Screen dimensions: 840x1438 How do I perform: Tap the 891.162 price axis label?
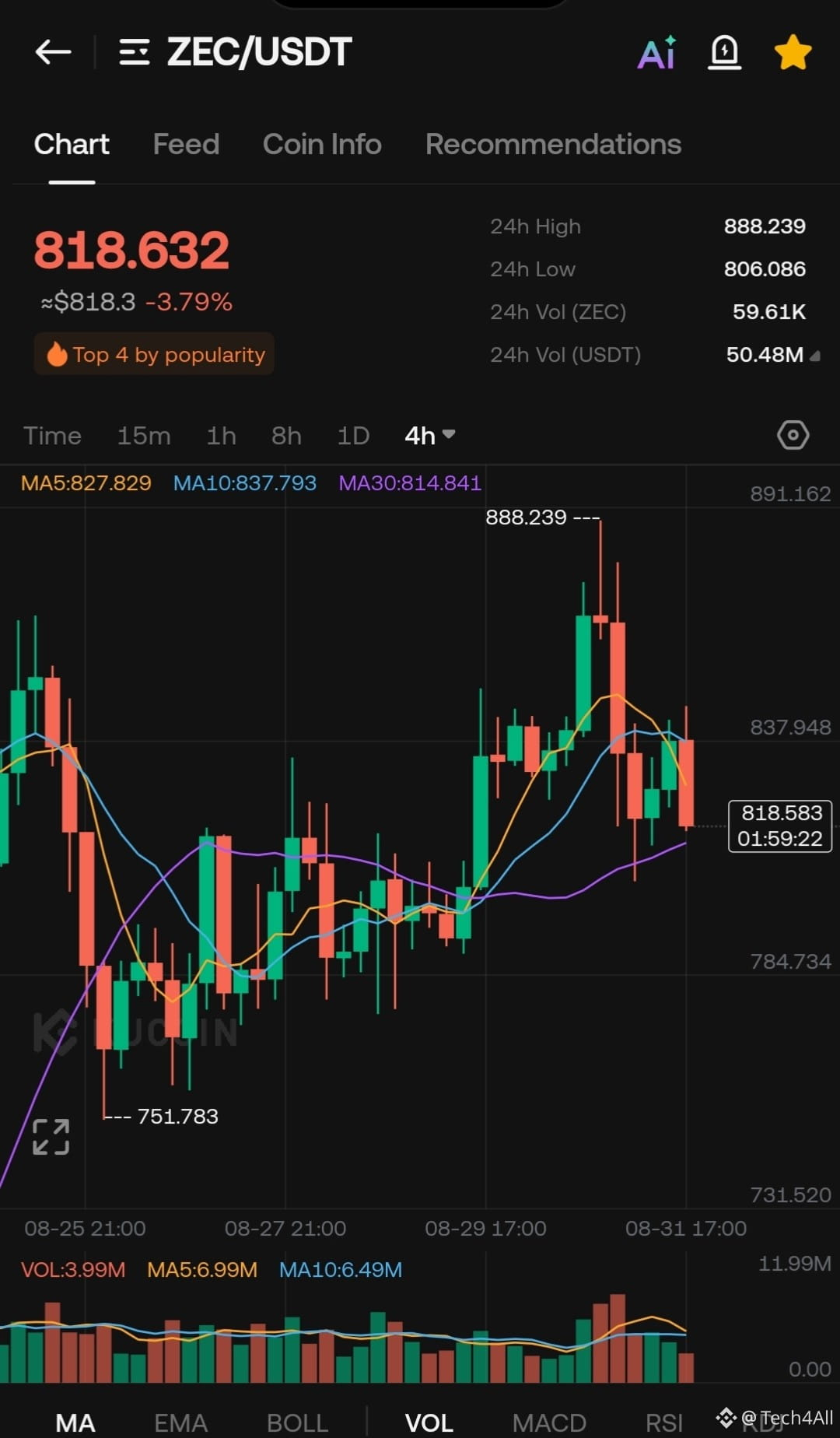tap(790, 494)
